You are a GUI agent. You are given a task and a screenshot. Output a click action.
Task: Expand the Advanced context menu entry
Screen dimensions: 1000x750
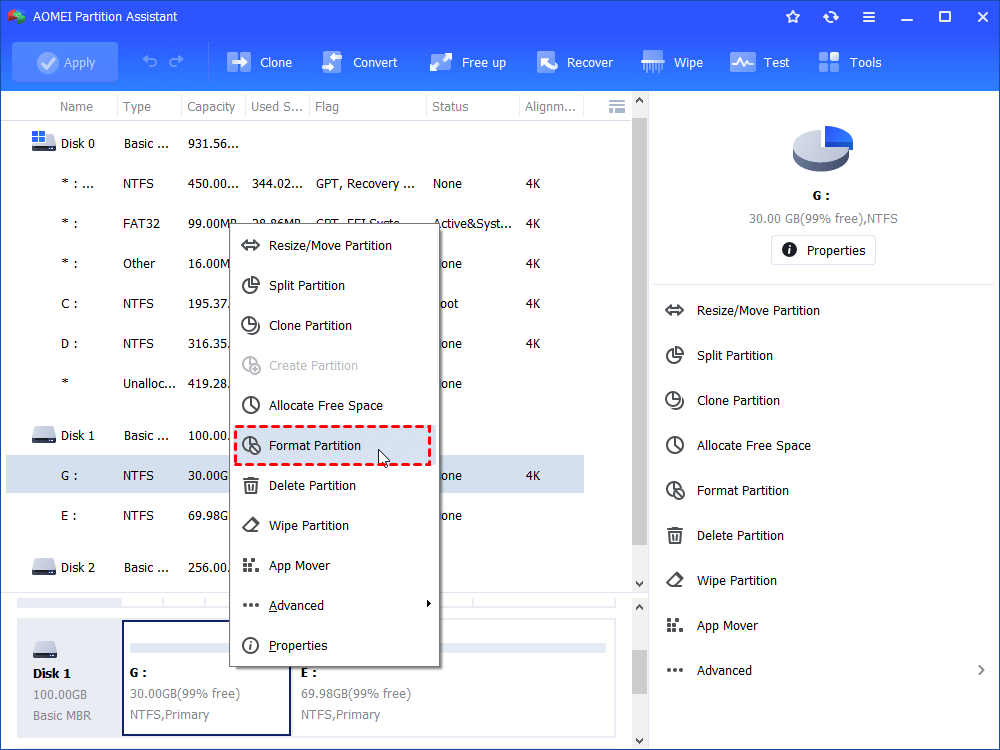[x=296, y=605]
